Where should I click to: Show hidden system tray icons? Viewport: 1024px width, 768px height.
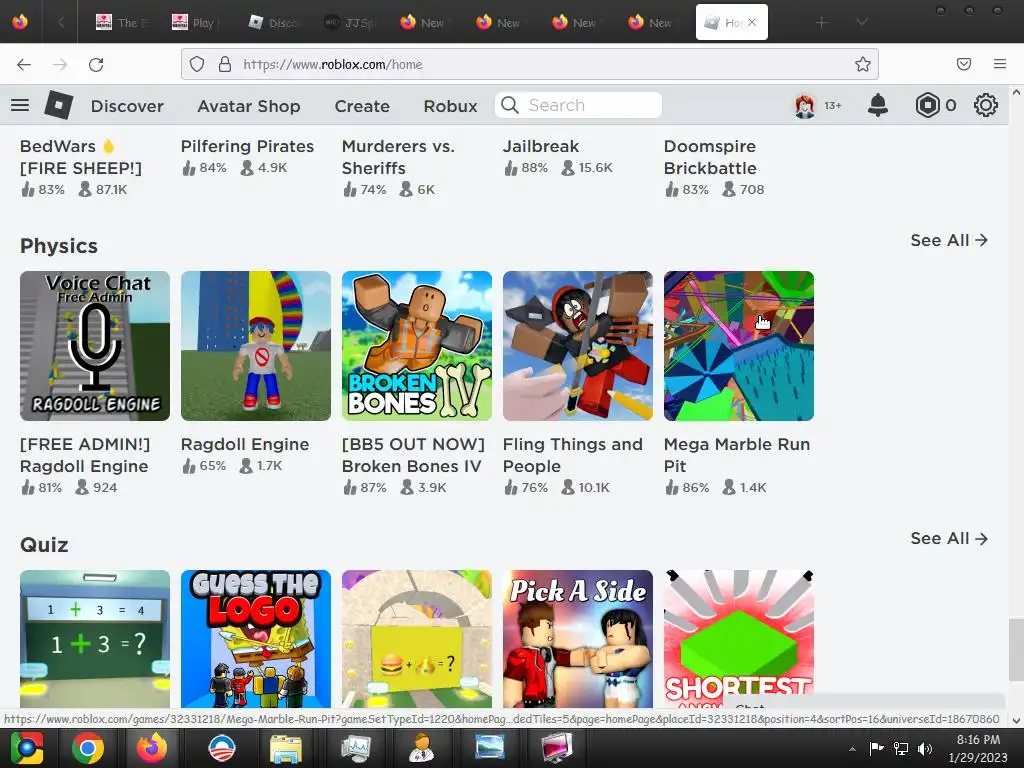coord(852,749)
